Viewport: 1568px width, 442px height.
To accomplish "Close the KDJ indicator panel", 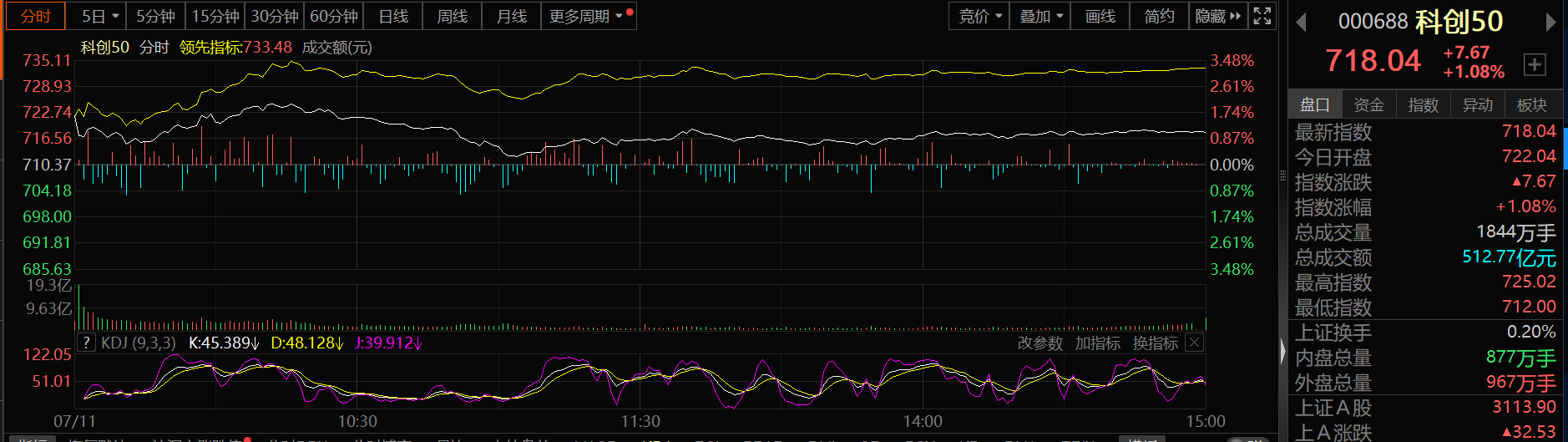I will 1195,343.
